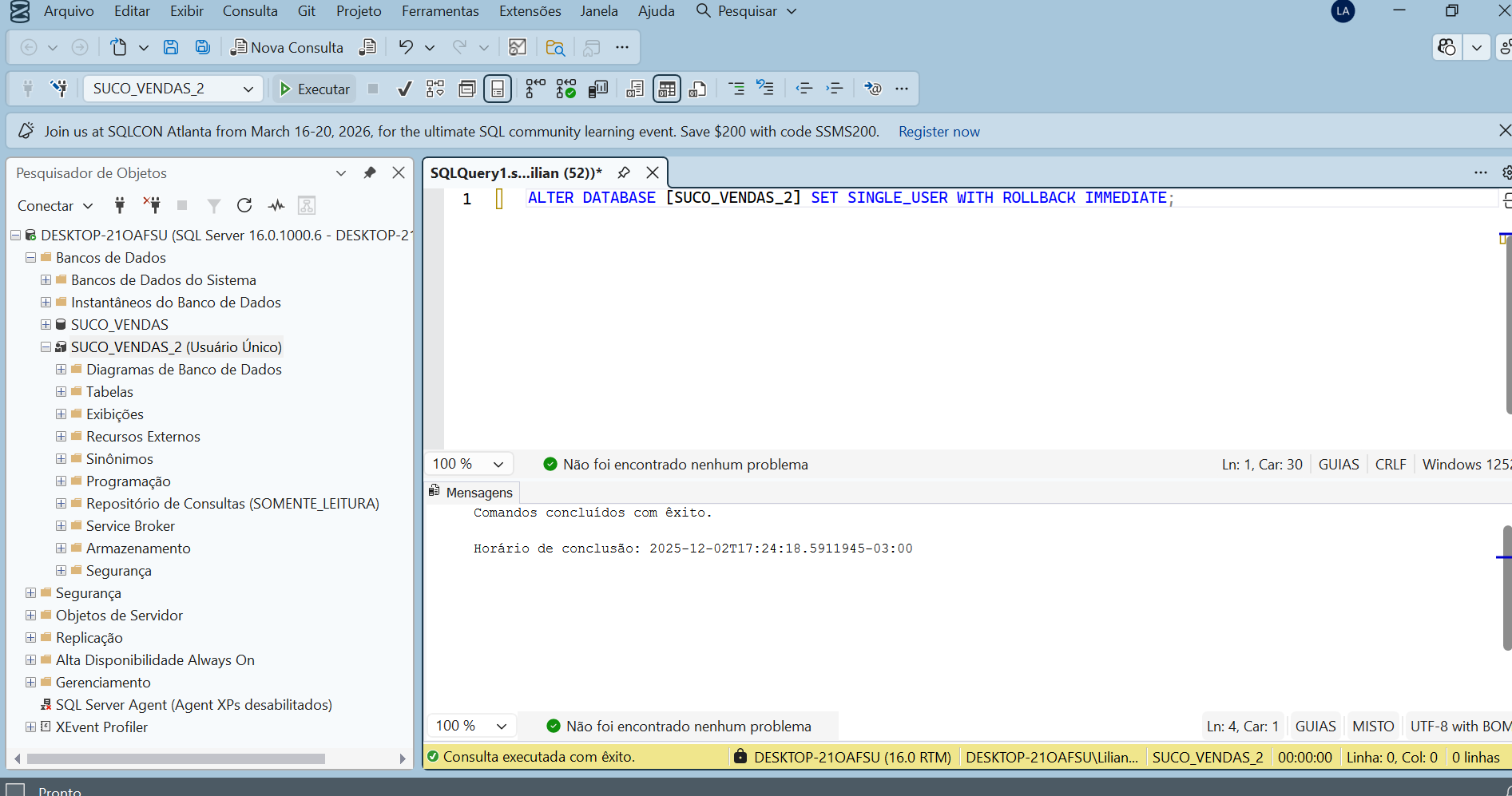The width and height of the screenshot is (1512, 796).
Task: Toggle results to grid output
Action: 666,89
